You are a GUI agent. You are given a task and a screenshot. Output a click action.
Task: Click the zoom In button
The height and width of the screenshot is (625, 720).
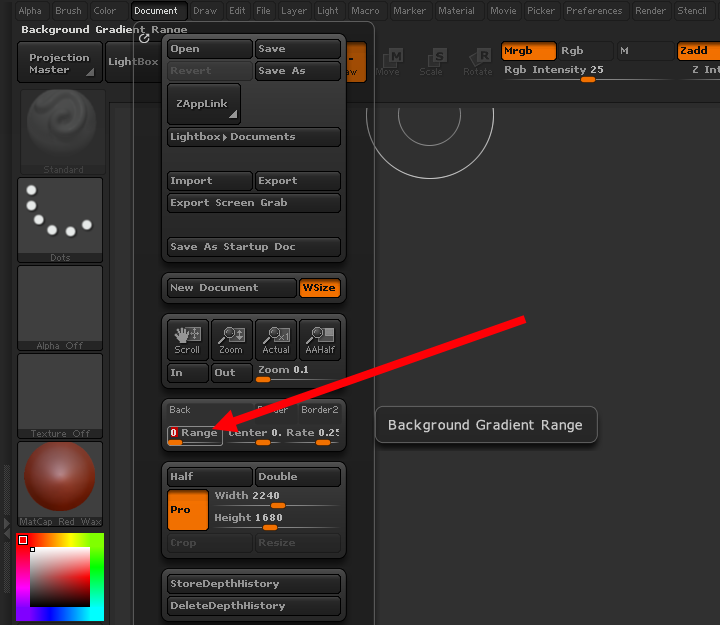[x=188, y=373]
